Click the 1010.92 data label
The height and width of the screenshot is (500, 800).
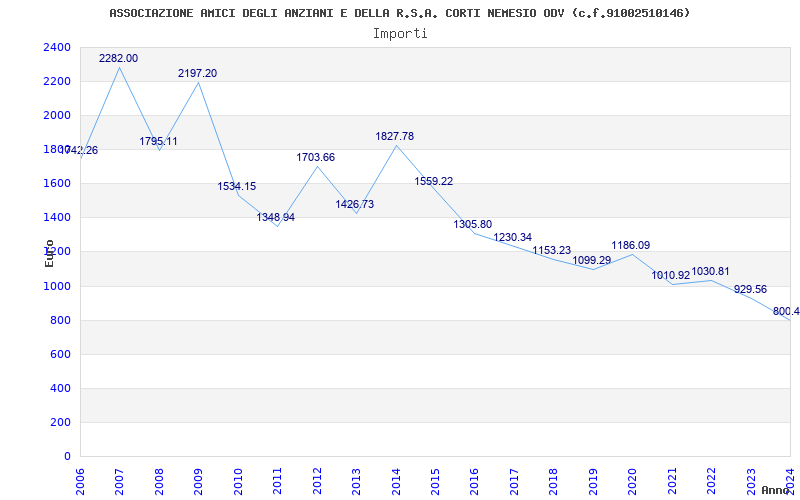pos(671,276)
